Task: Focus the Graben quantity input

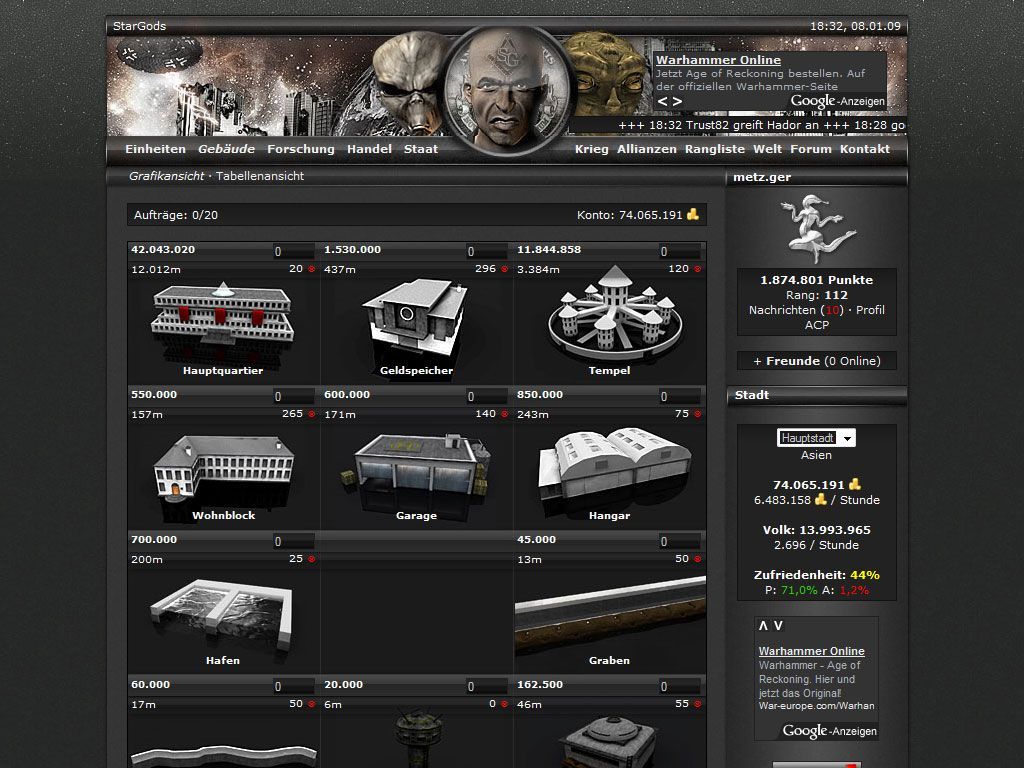Action: pyautogui.click(x=679, y=541)
